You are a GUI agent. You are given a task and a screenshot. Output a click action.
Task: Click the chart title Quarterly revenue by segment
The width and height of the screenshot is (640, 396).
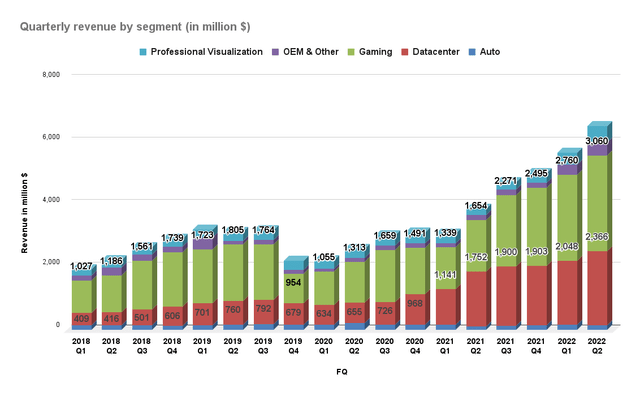pos(135,27)
